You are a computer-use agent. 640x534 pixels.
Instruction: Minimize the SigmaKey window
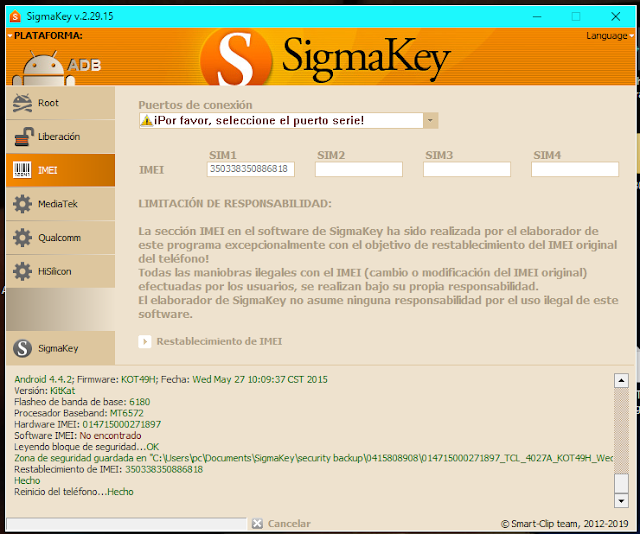537,17
